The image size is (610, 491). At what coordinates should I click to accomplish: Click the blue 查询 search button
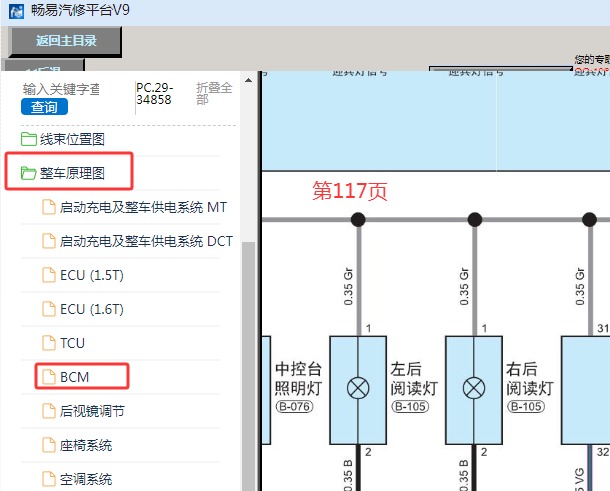(44, 107)
